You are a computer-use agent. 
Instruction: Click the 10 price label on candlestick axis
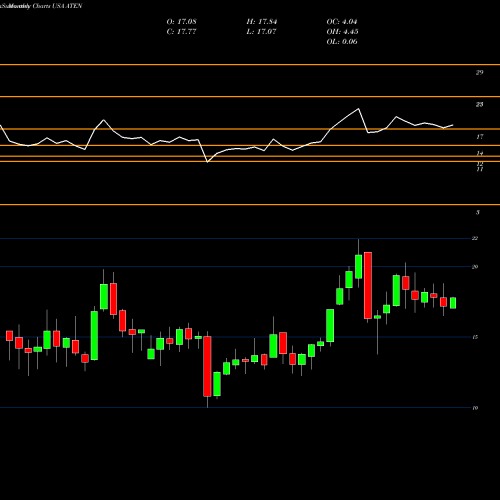[475, 408]
